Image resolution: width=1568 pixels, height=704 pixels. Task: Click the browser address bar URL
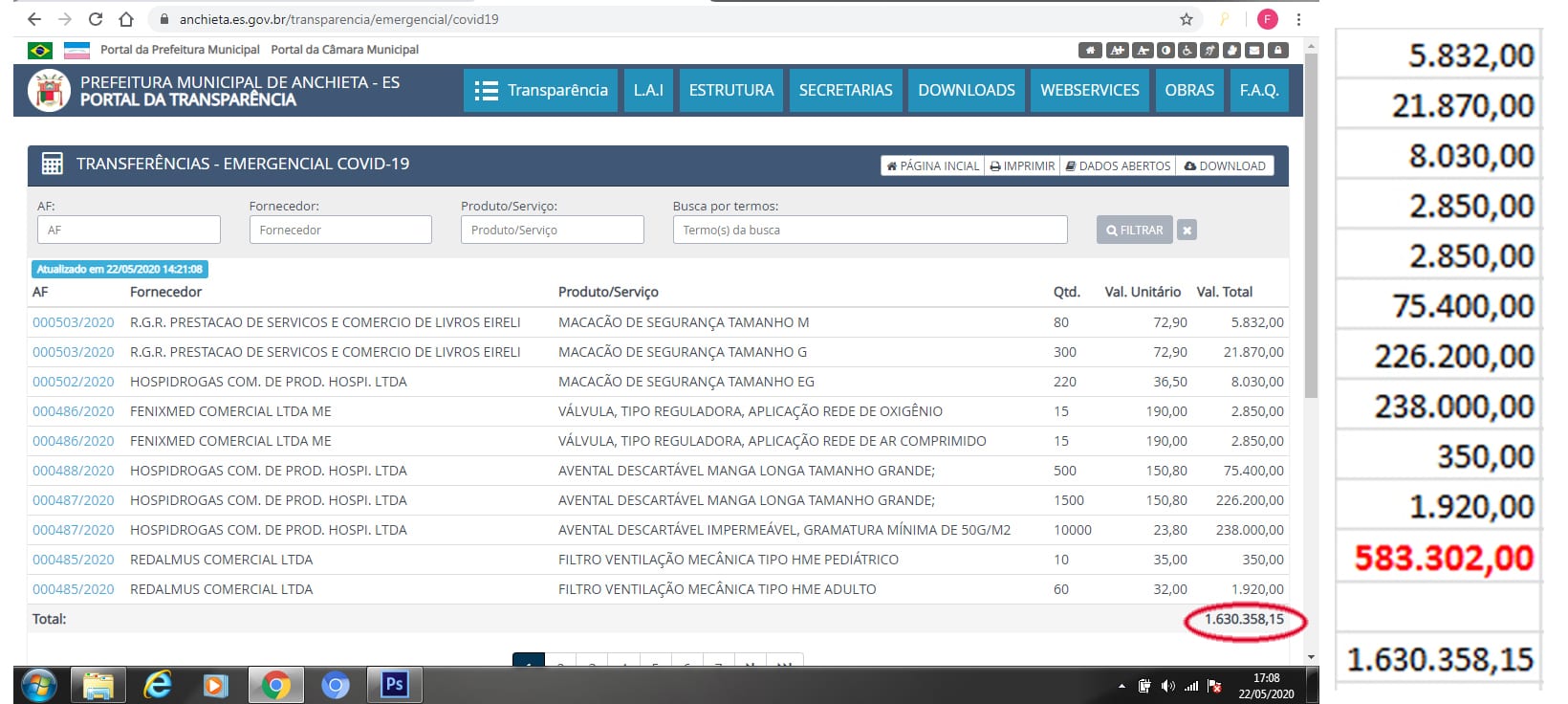coord(338,19)
